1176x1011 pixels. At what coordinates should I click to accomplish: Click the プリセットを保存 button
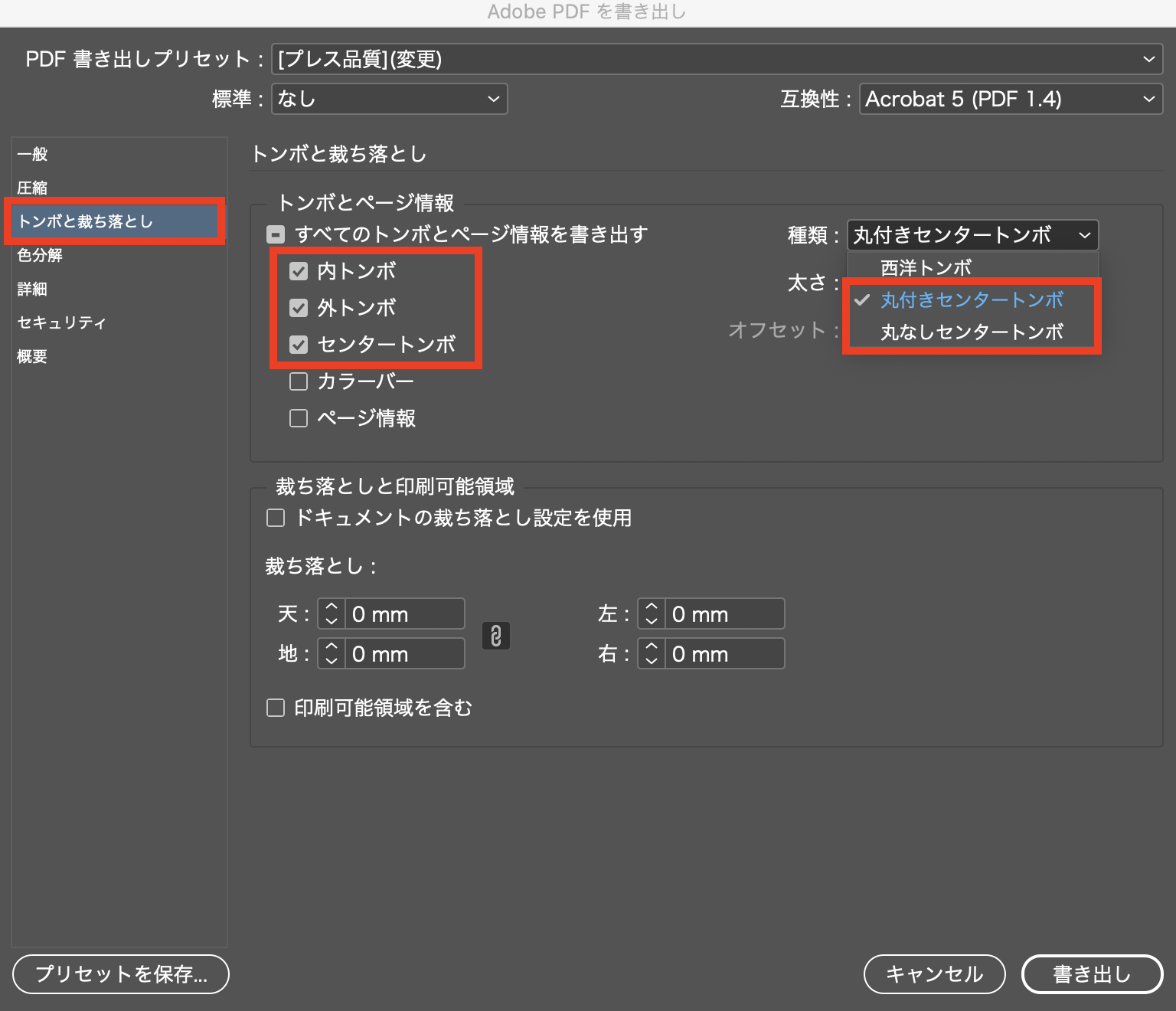[121, 974]
